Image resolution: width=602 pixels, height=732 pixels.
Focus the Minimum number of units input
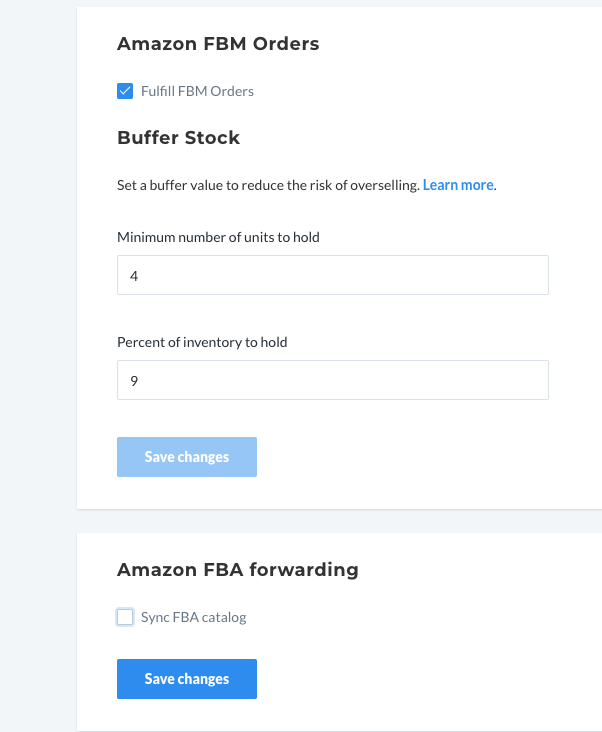[x=332, y=275]
